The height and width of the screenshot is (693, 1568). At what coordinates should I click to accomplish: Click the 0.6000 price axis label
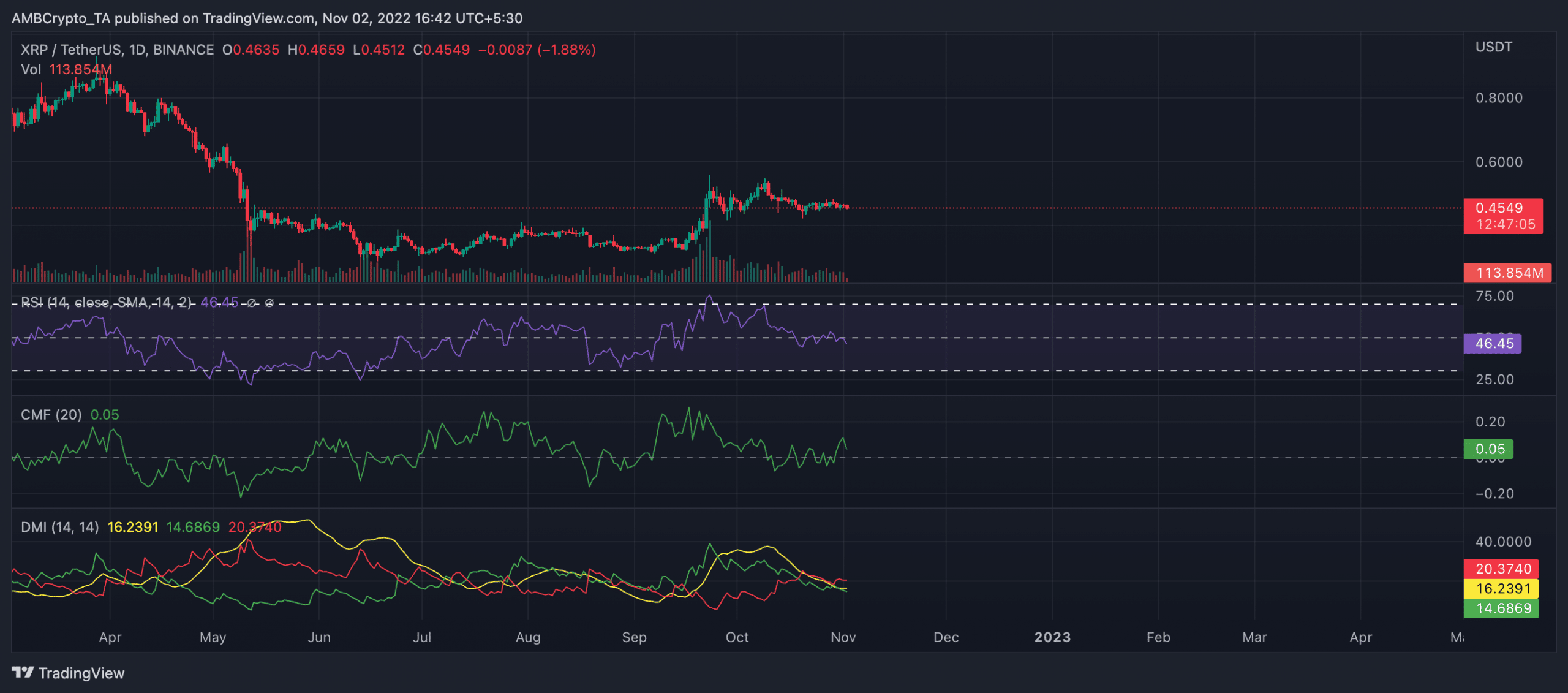tap(1499, 162)
